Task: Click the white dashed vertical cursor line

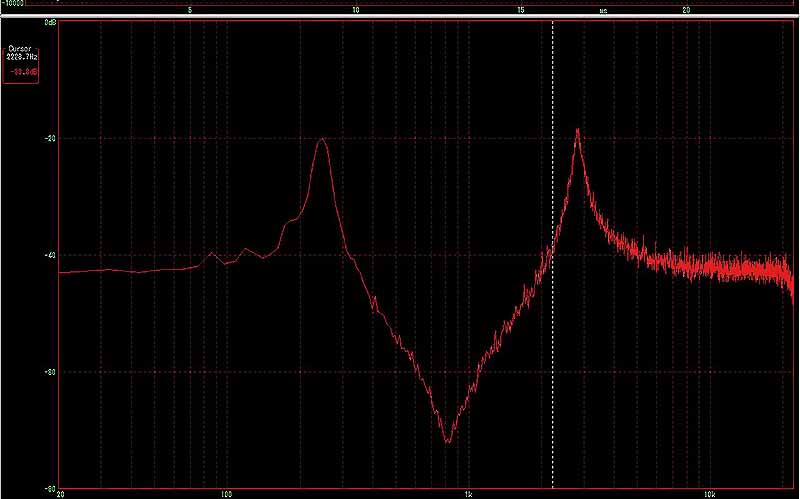Action: click(553, 300)
